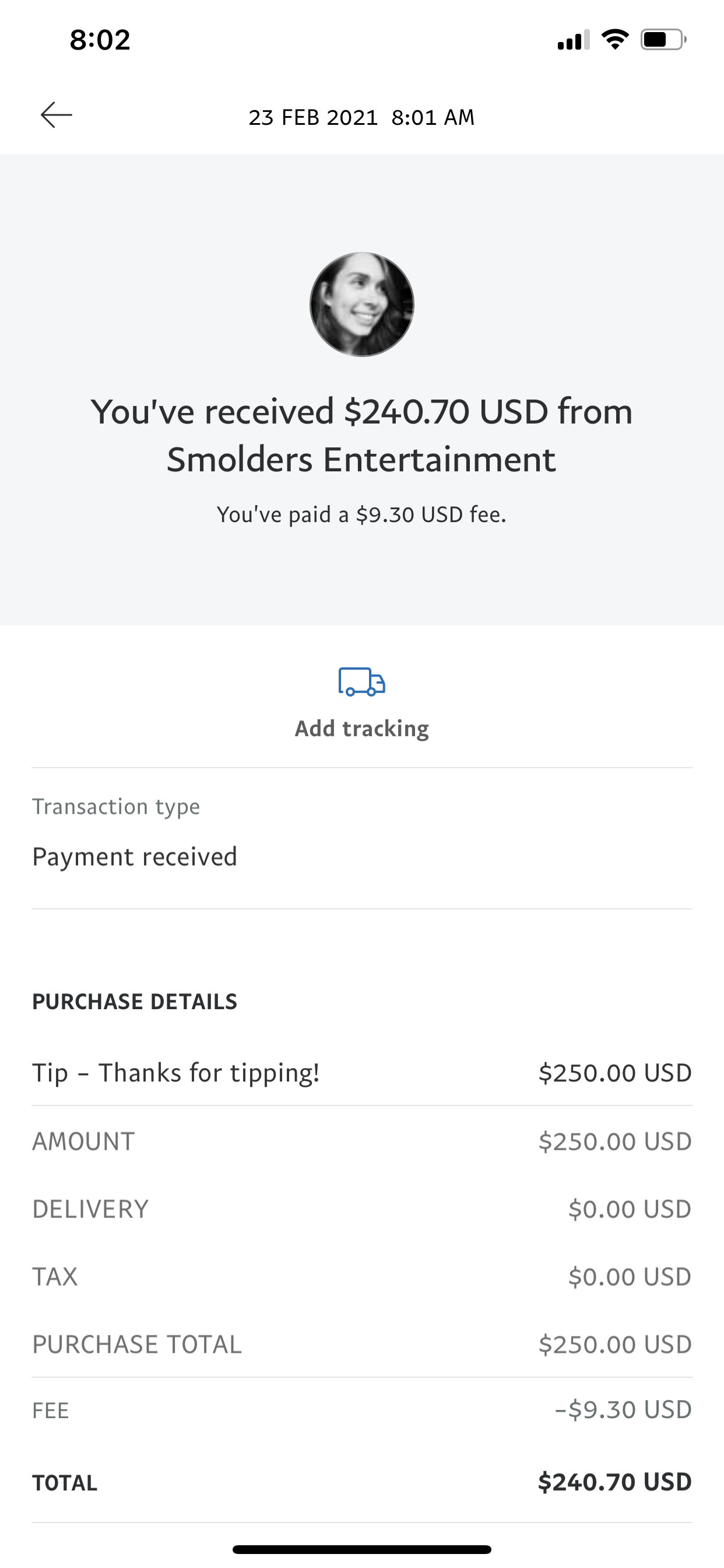
Task: Tap the PURCHASE TOTAL row
Action: (x=362, y=1344)
